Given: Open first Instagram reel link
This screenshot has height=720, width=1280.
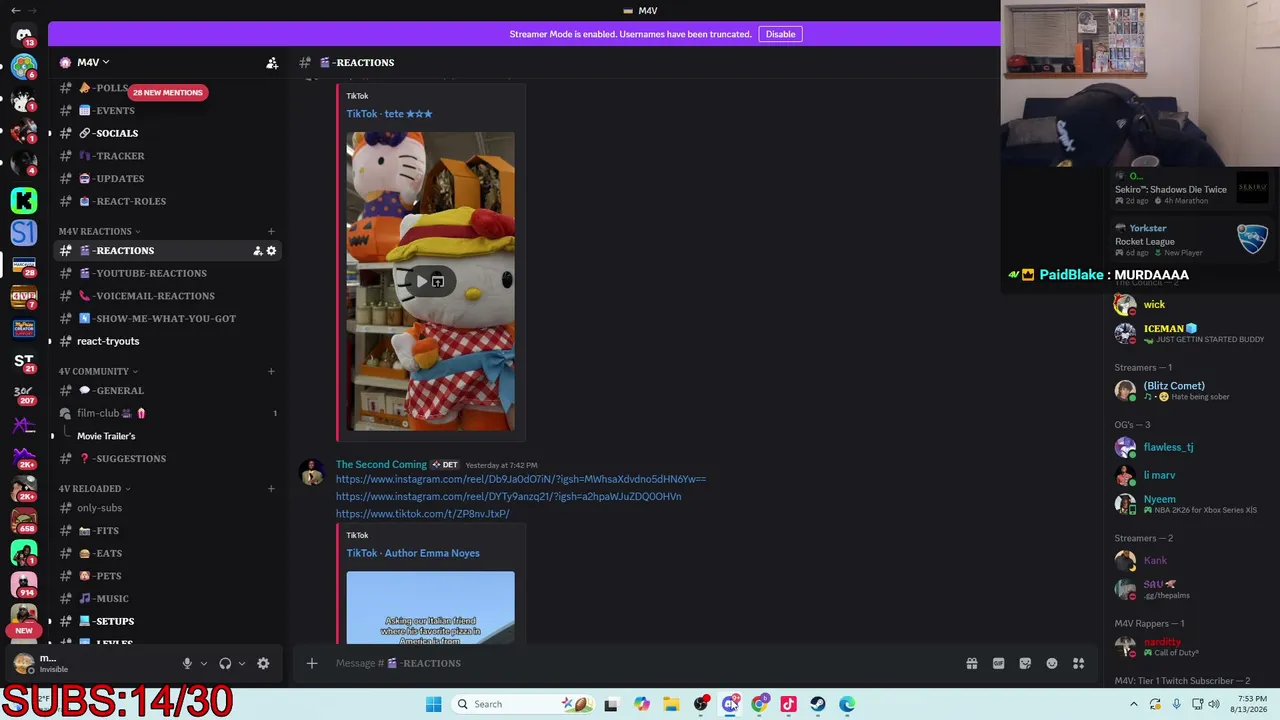Looking at the screenshot, I should click(521, 479).
